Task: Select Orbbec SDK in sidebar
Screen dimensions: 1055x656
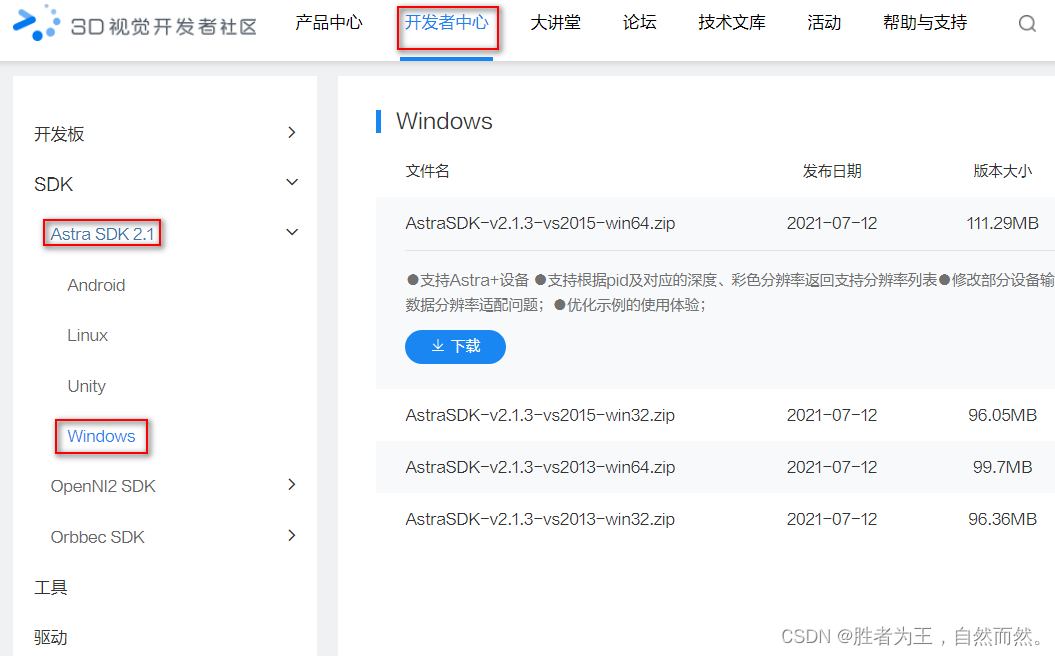Action: 98,537
